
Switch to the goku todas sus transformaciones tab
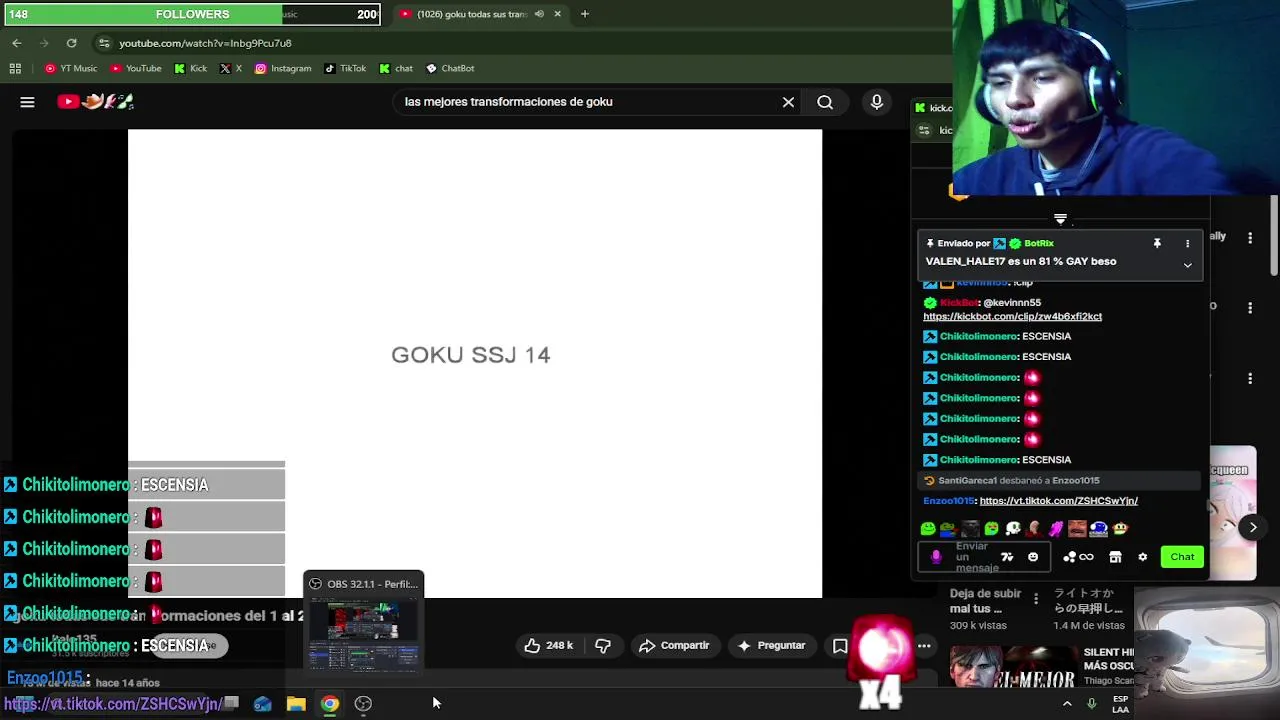click(x=470, y=14)
